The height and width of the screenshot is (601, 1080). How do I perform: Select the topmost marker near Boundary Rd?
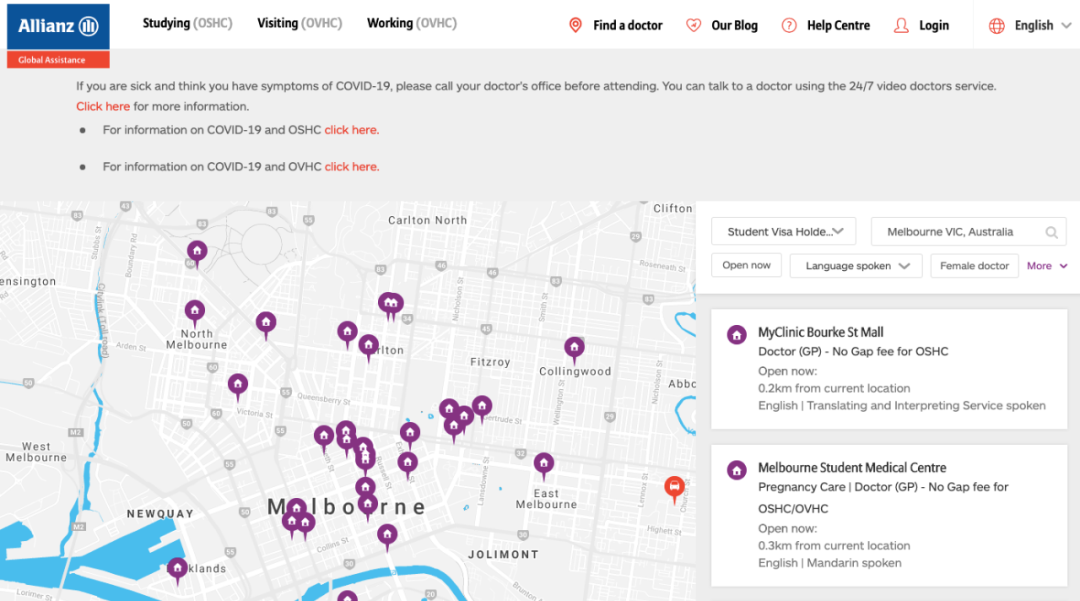197,253
